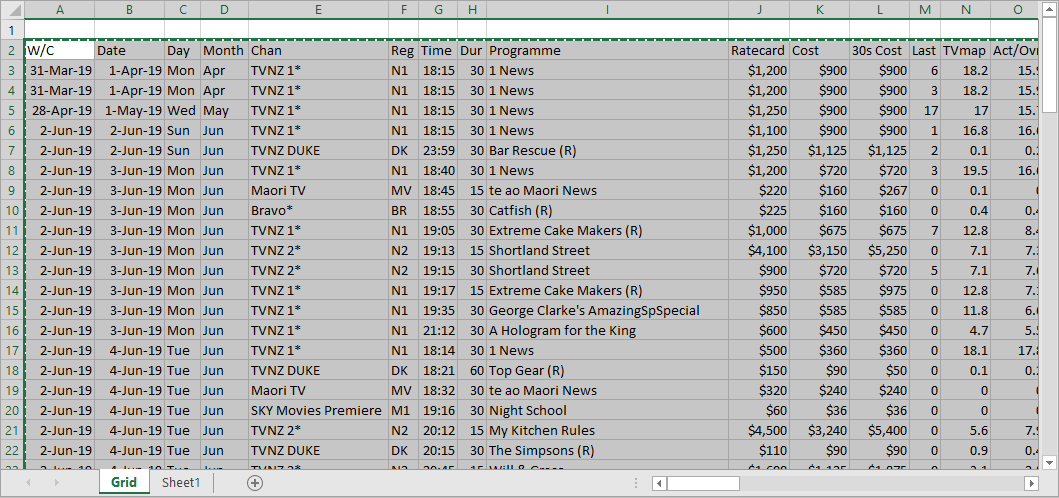
Task: Click the $267 30s cost cell
Action: coord(879,190)
